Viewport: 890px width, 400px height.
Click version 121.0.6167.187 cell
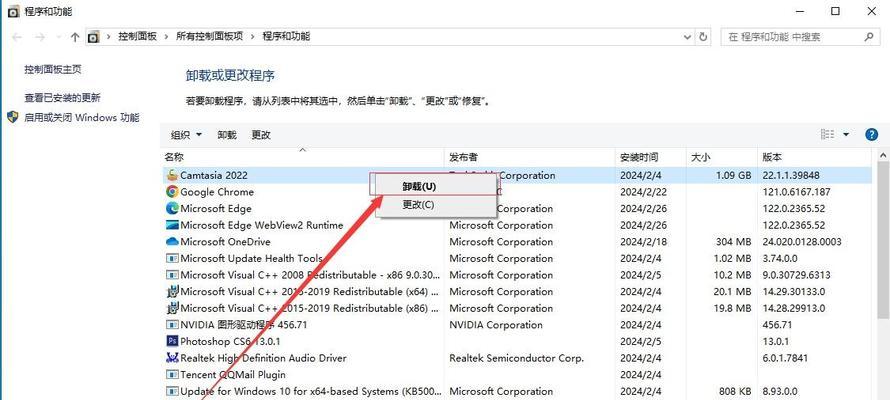796,192
